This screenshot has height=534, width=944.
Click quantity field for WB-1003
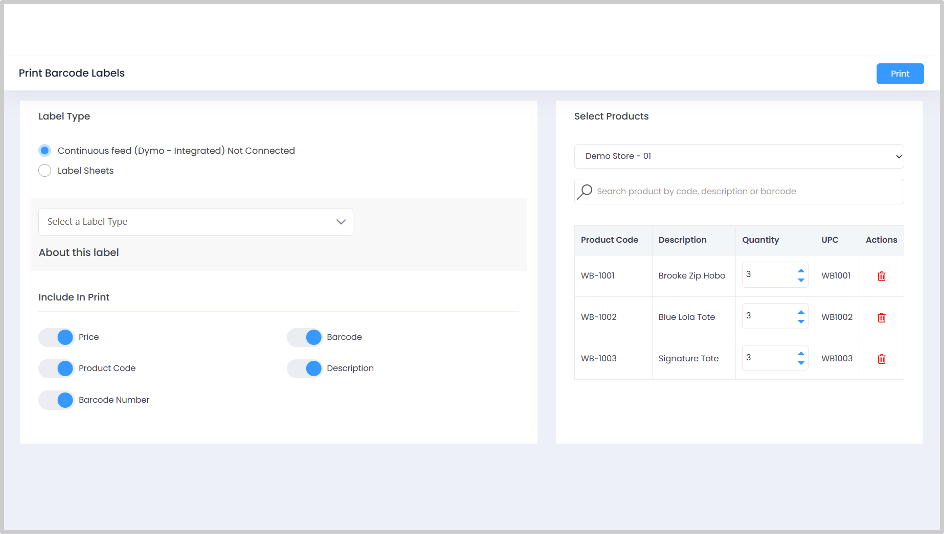click(767, 358)
